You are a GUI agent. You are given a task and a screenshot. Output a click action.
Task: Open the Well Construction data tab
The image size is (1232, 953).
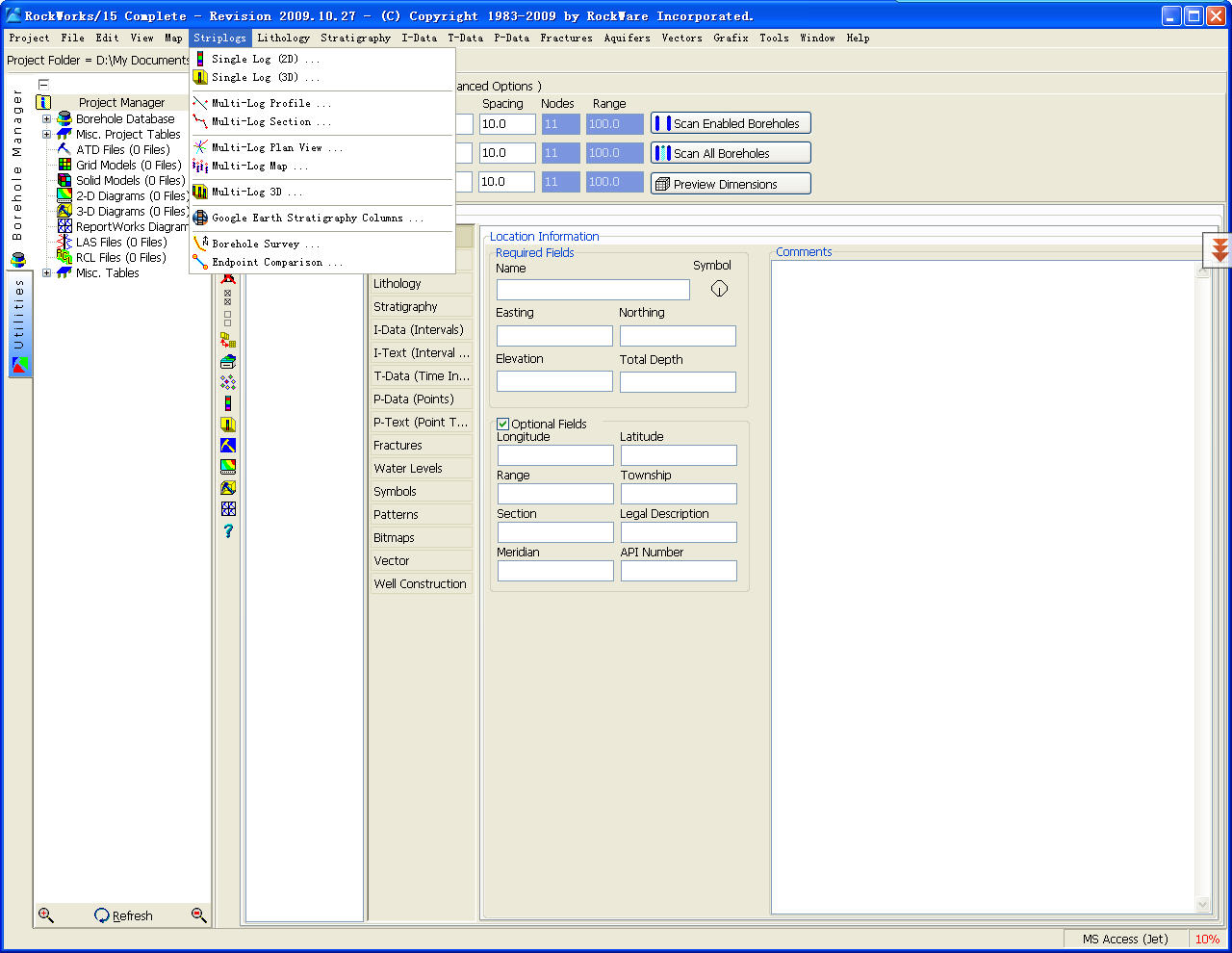point(422,583)
